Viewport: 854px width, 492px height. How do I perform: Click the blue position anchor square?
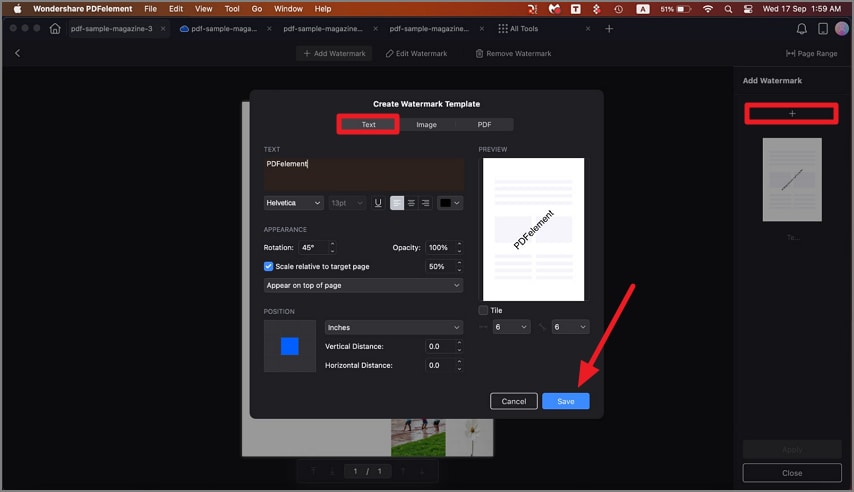290,346
